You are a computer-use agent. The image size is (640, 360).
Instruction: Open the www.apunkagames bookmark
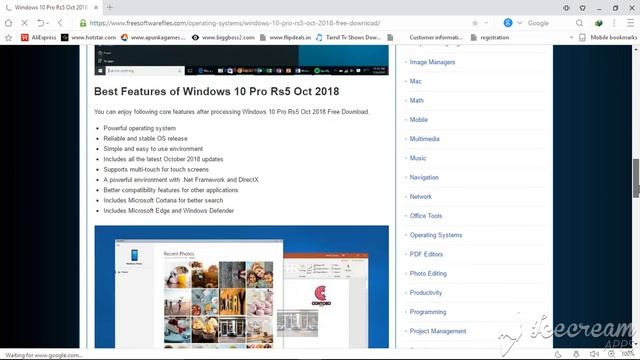[x=153, y=38]
